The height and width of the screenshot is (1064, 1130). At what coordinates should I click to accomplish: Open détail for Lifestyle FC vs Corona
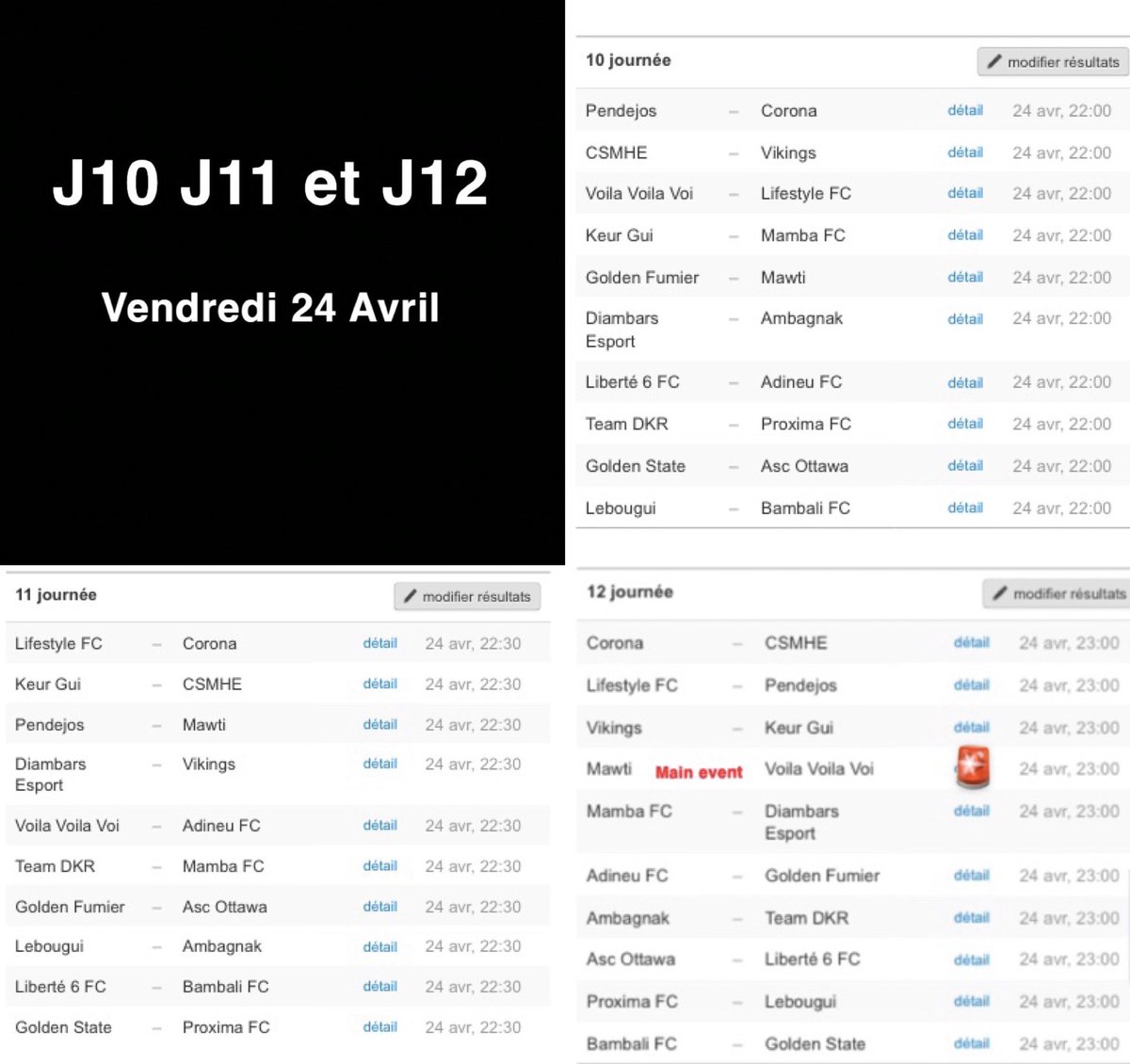pos(380,643)
